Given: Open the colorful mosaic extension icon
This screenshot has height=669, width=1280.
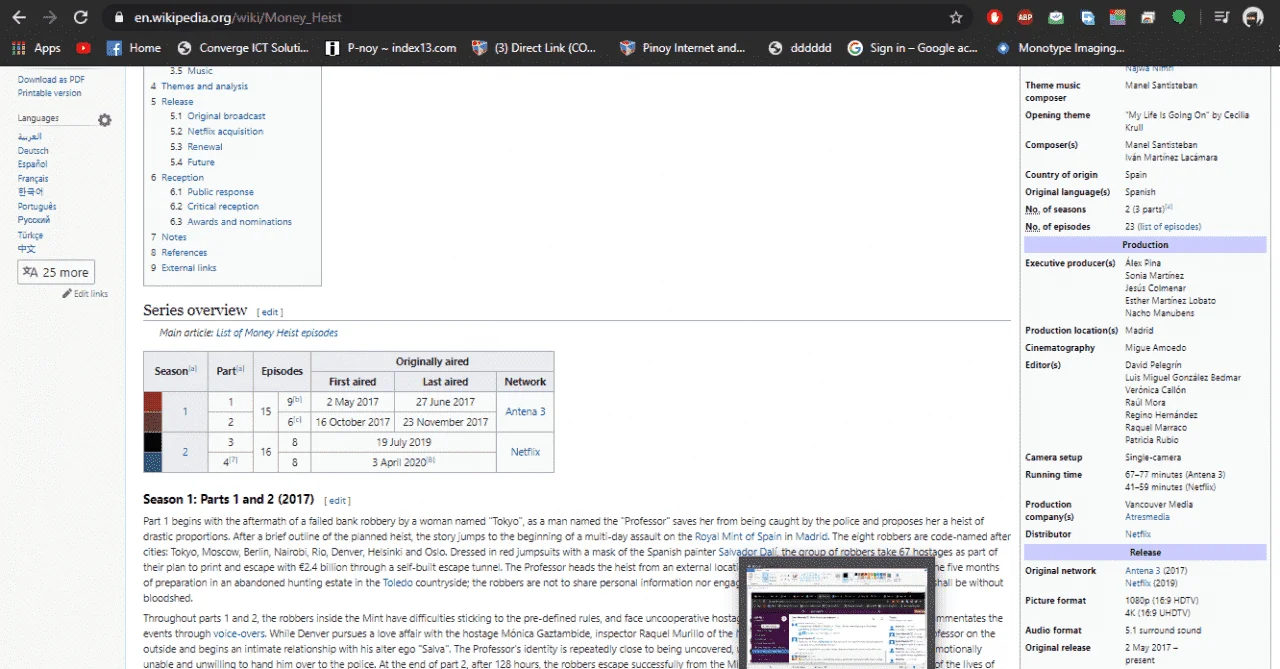Looking at the screenshot, I should (x=1117, y=17).
